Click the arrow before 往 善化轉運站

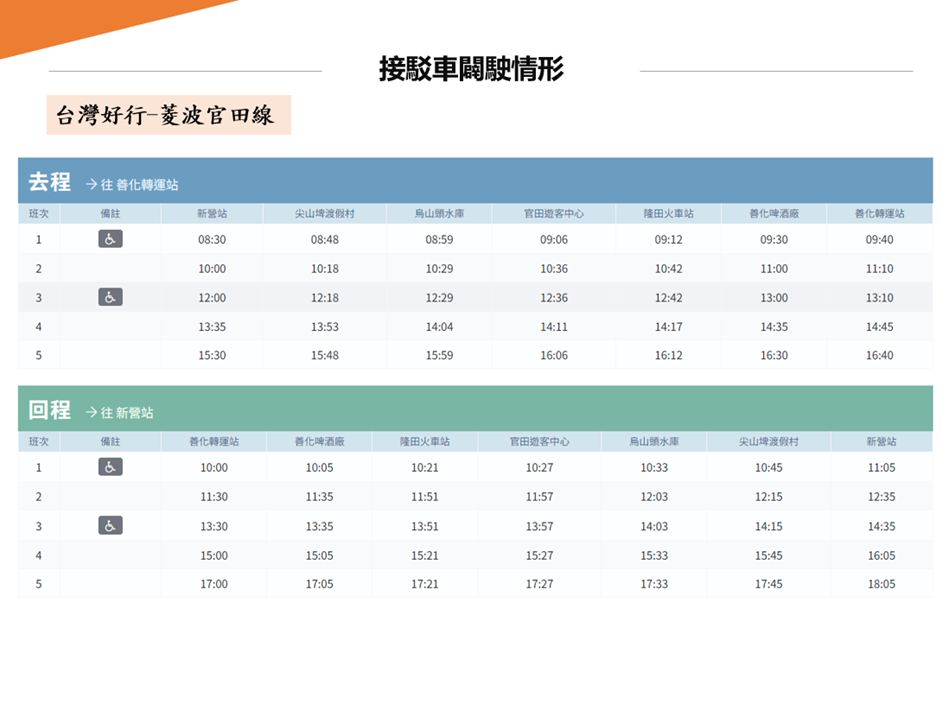click(91, 184)
